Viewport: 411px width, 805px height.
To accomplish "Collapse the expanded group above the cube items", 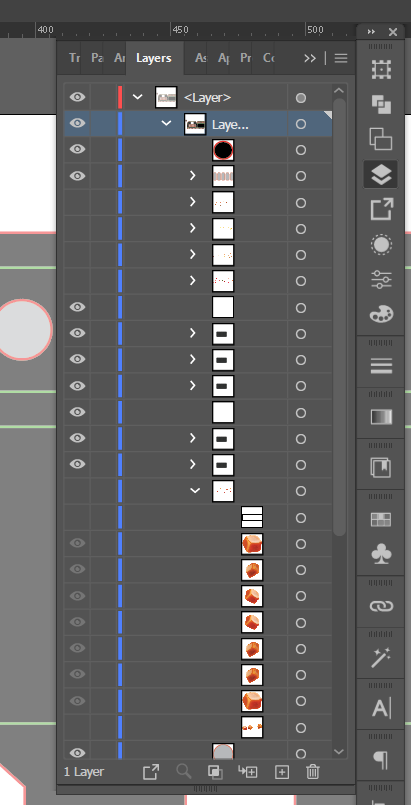I will coord(195,490).
